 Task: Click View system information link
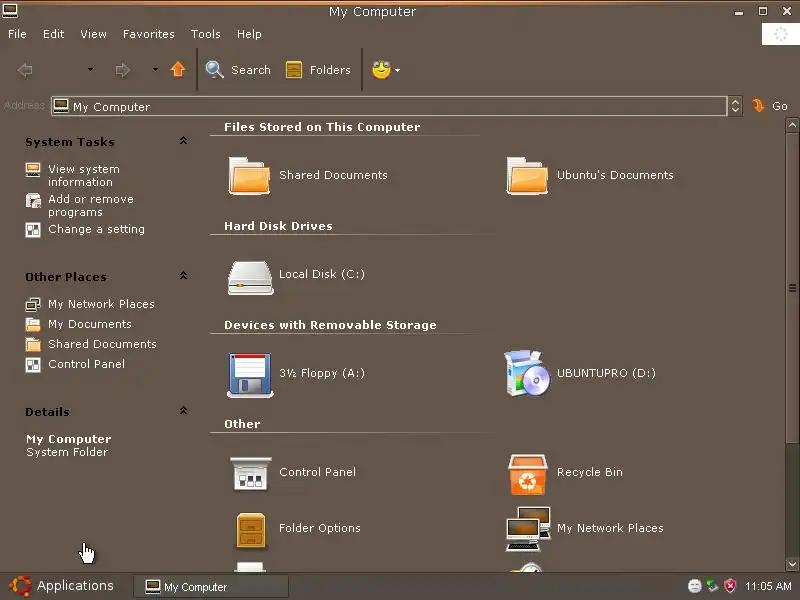click(84, 176)
